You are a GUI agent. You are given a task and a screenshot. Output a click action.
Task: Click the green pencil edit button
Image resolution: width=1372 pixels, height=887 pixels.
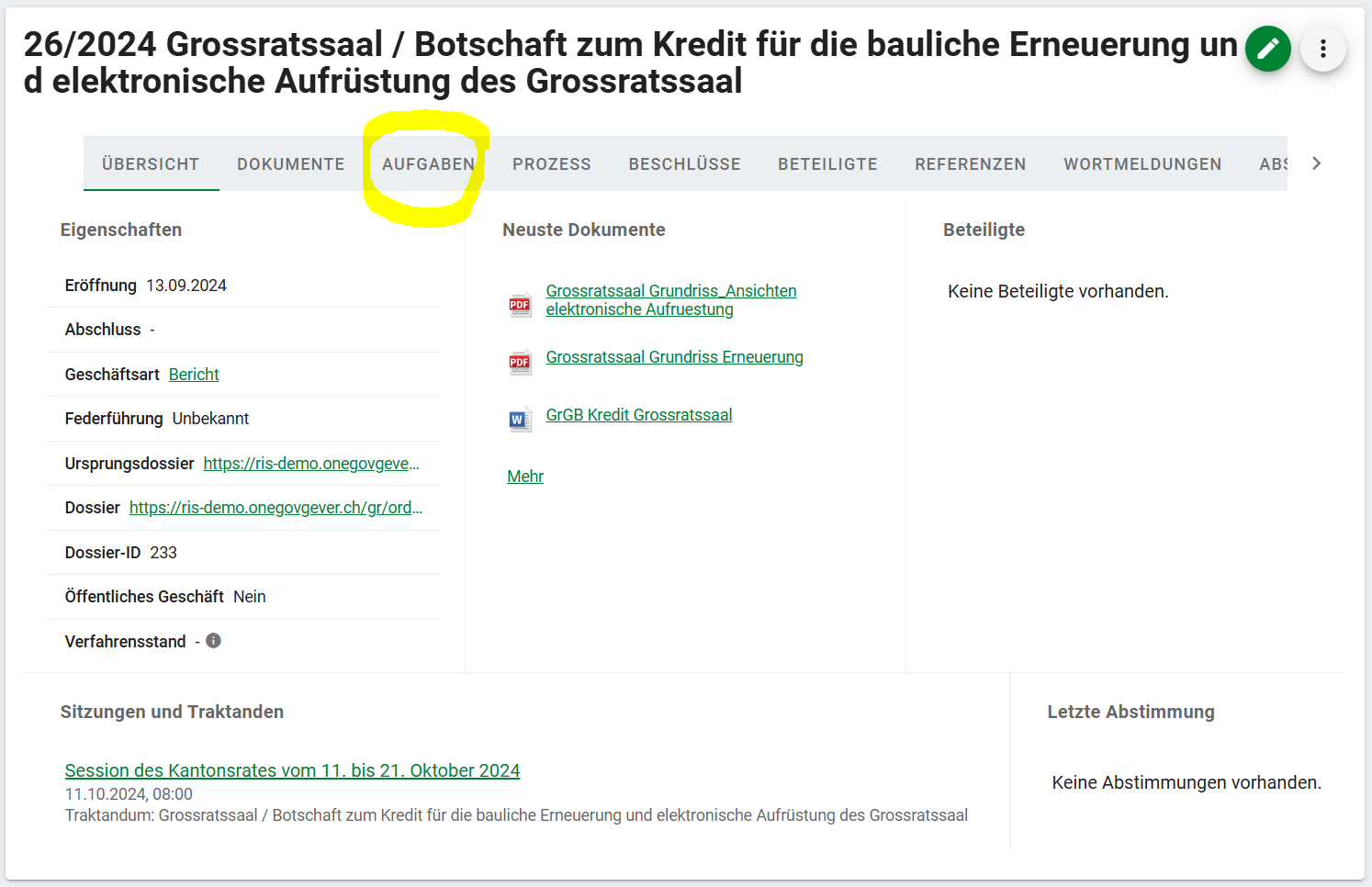tap(1267, 49)
